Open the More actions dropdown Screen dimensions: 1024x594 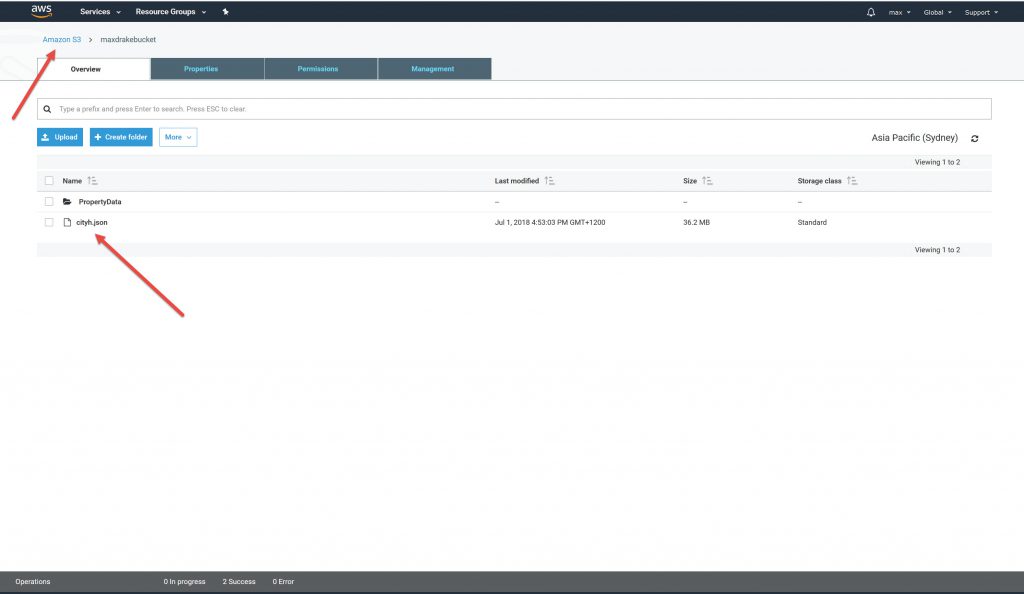tap(178, 137)
